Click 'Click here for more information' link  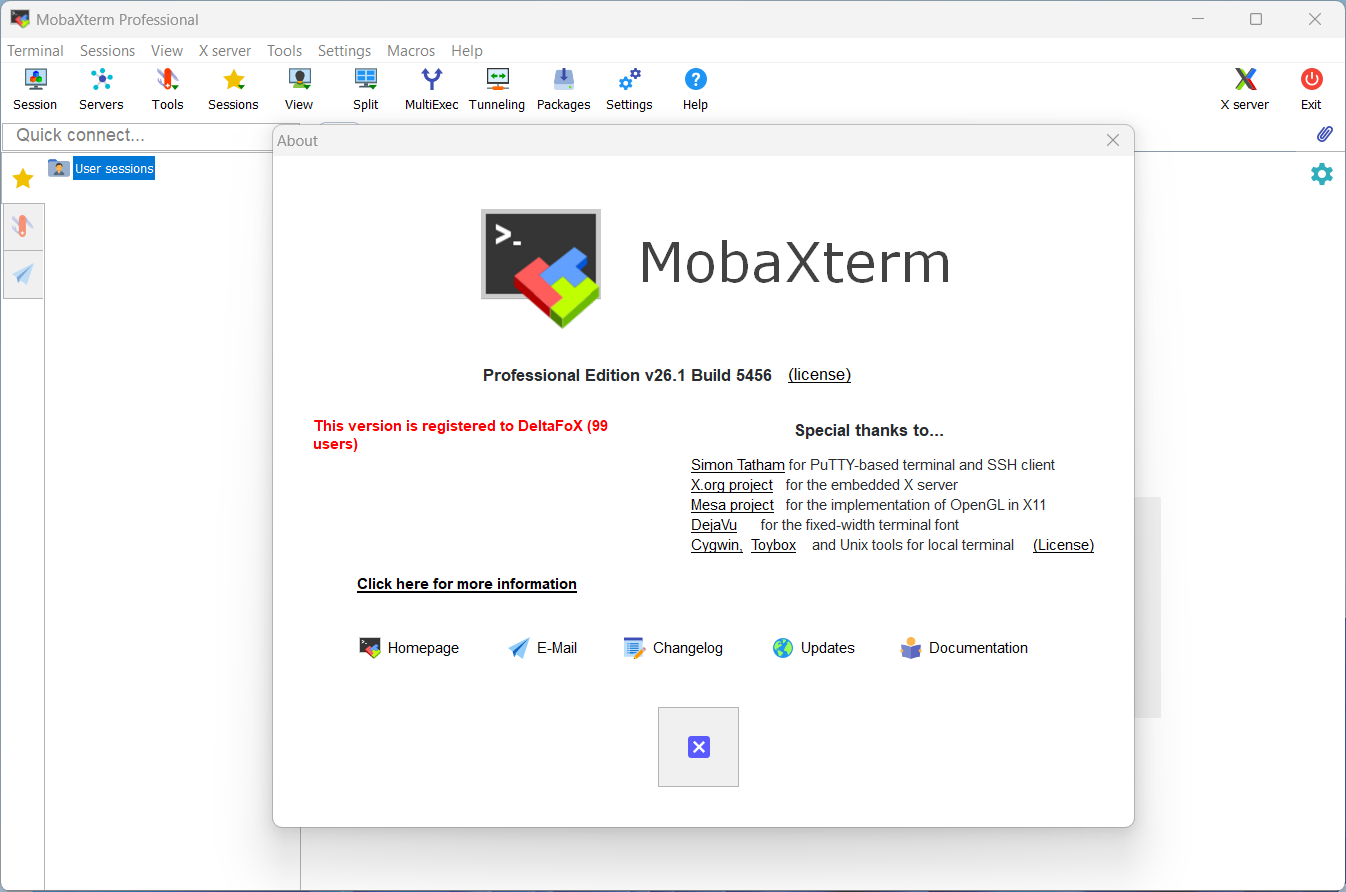467,584
